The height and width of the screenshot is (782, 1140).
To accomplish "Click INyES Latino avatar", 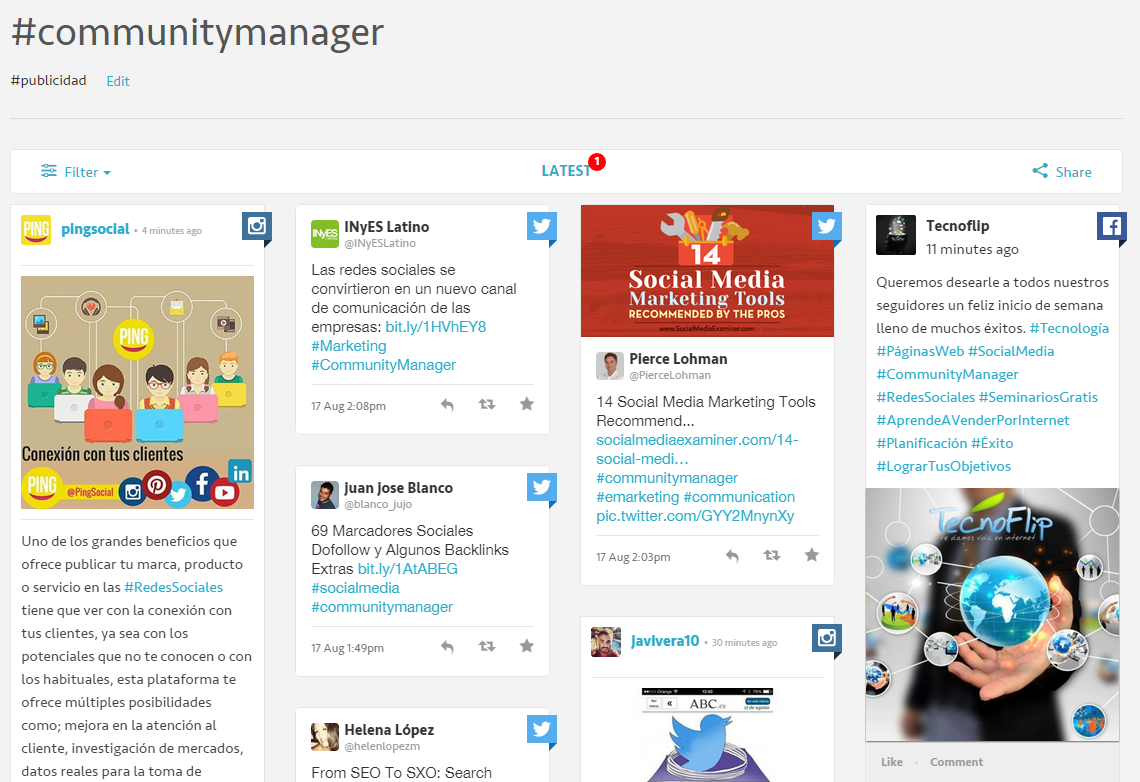I will click(325, 234).
